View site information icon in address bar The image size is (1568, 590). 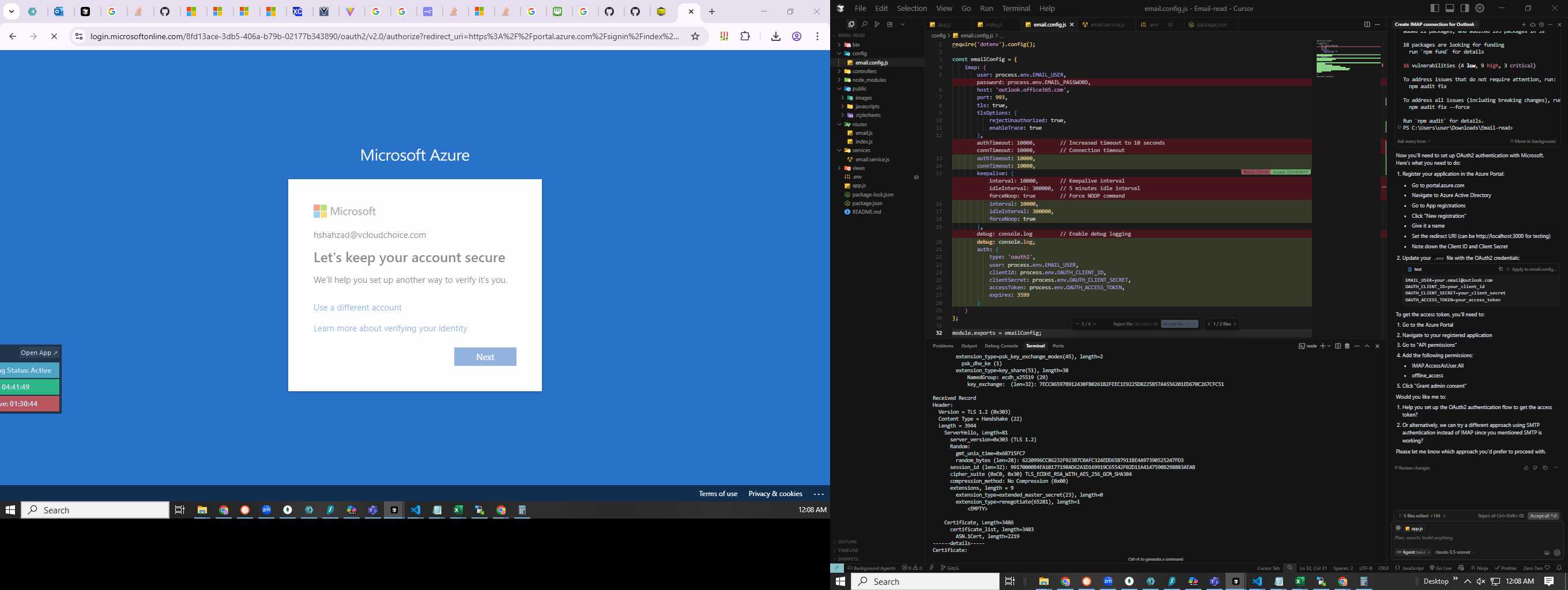point(78,36)
